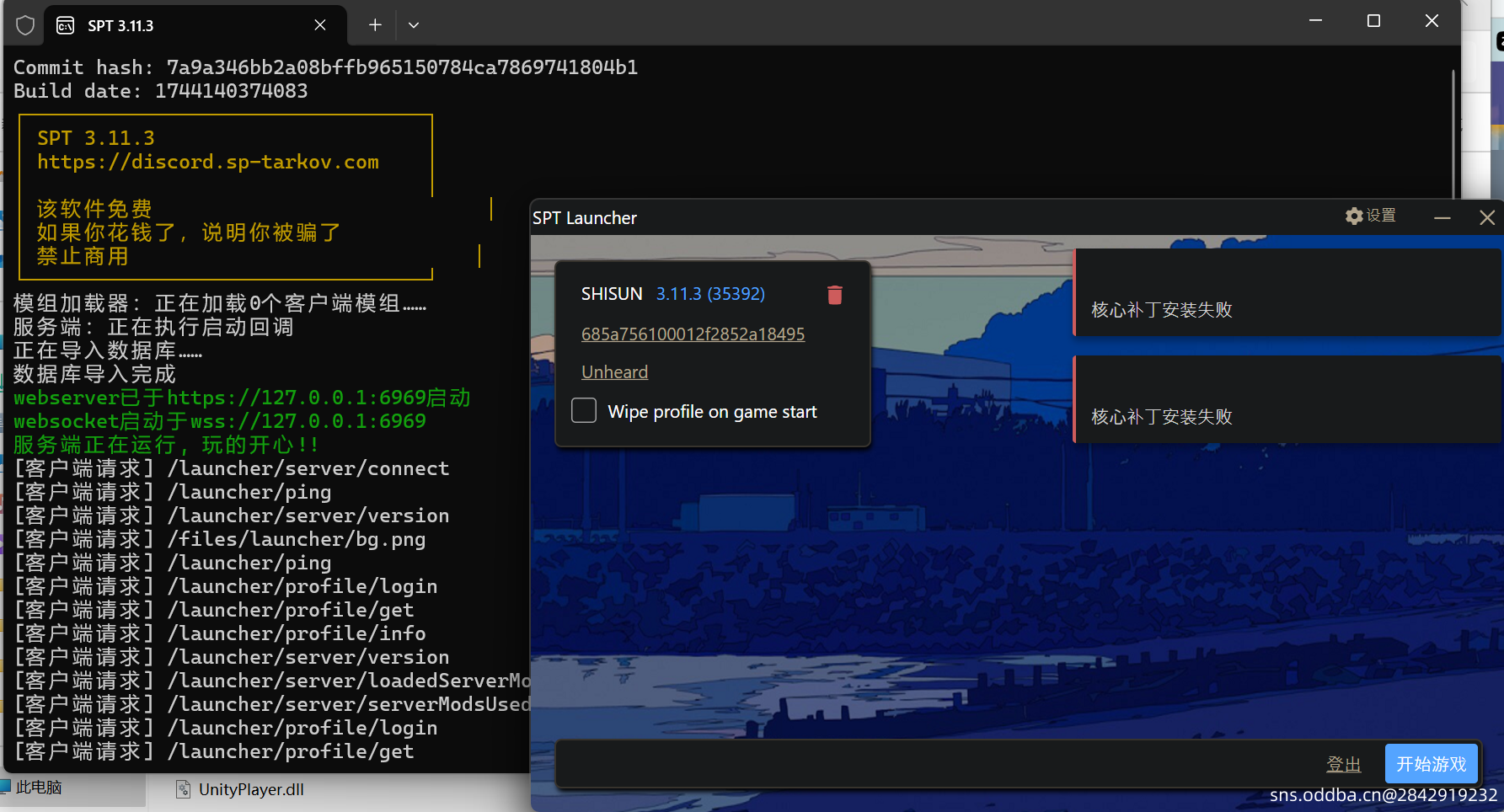Click the /launcher/profile/info log line
Viewport: 1504px width, 812px height.
coord(220,633)
